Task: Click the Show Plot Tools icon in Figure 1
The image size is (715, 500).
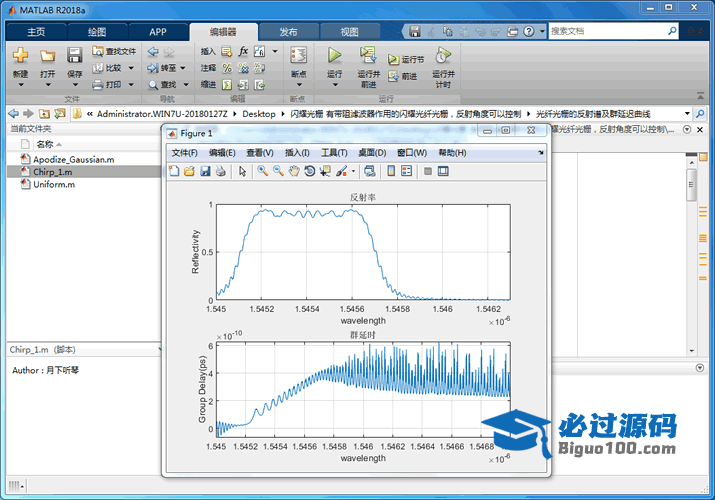Action: pos(443,171)
